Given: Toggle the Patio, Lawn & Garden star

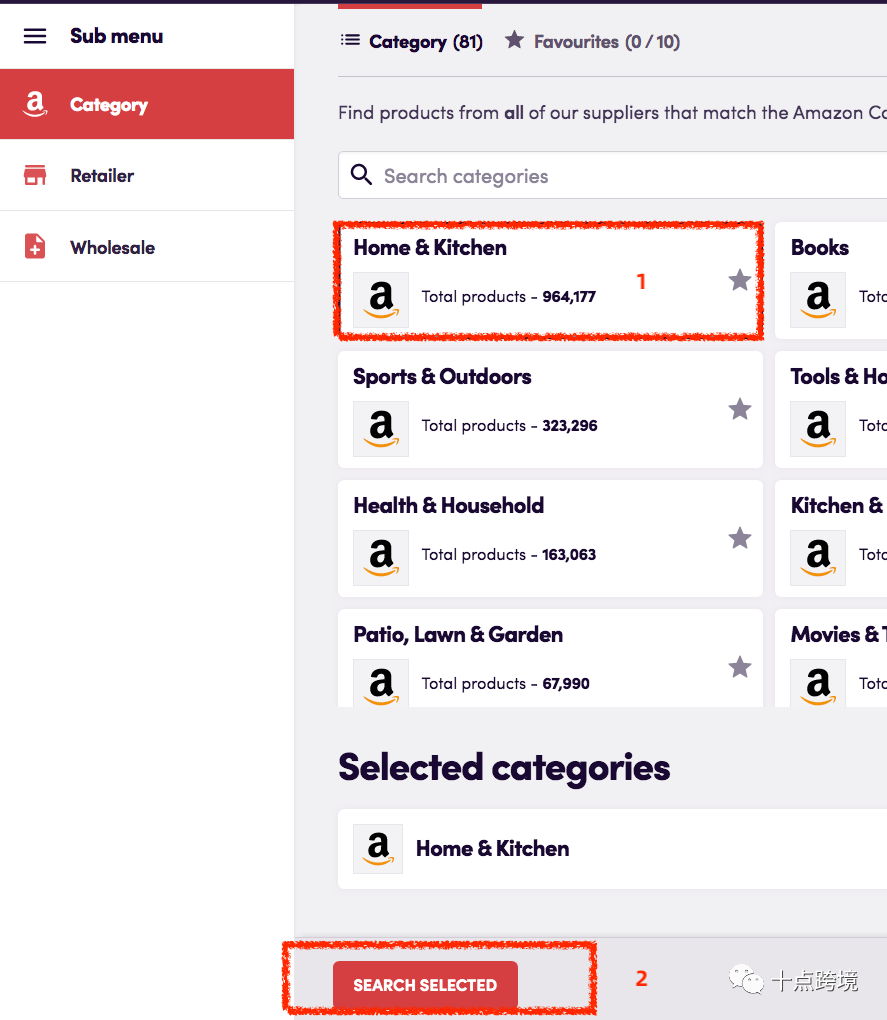Looking at the screenshot, I should (740, 667).
